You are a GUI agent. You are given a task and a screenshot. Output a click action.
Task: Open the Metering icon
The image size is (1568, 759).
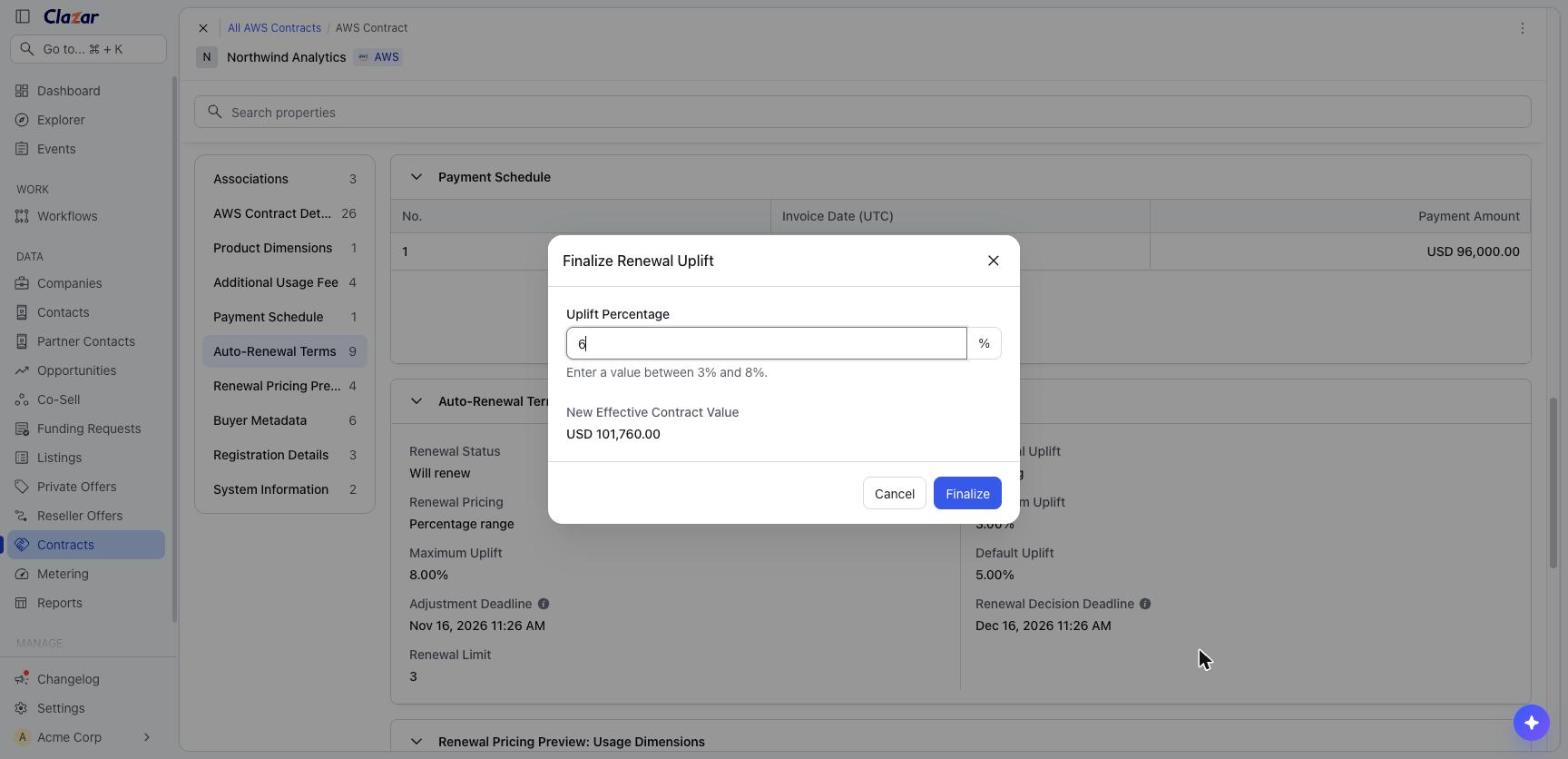coord(22,574)
